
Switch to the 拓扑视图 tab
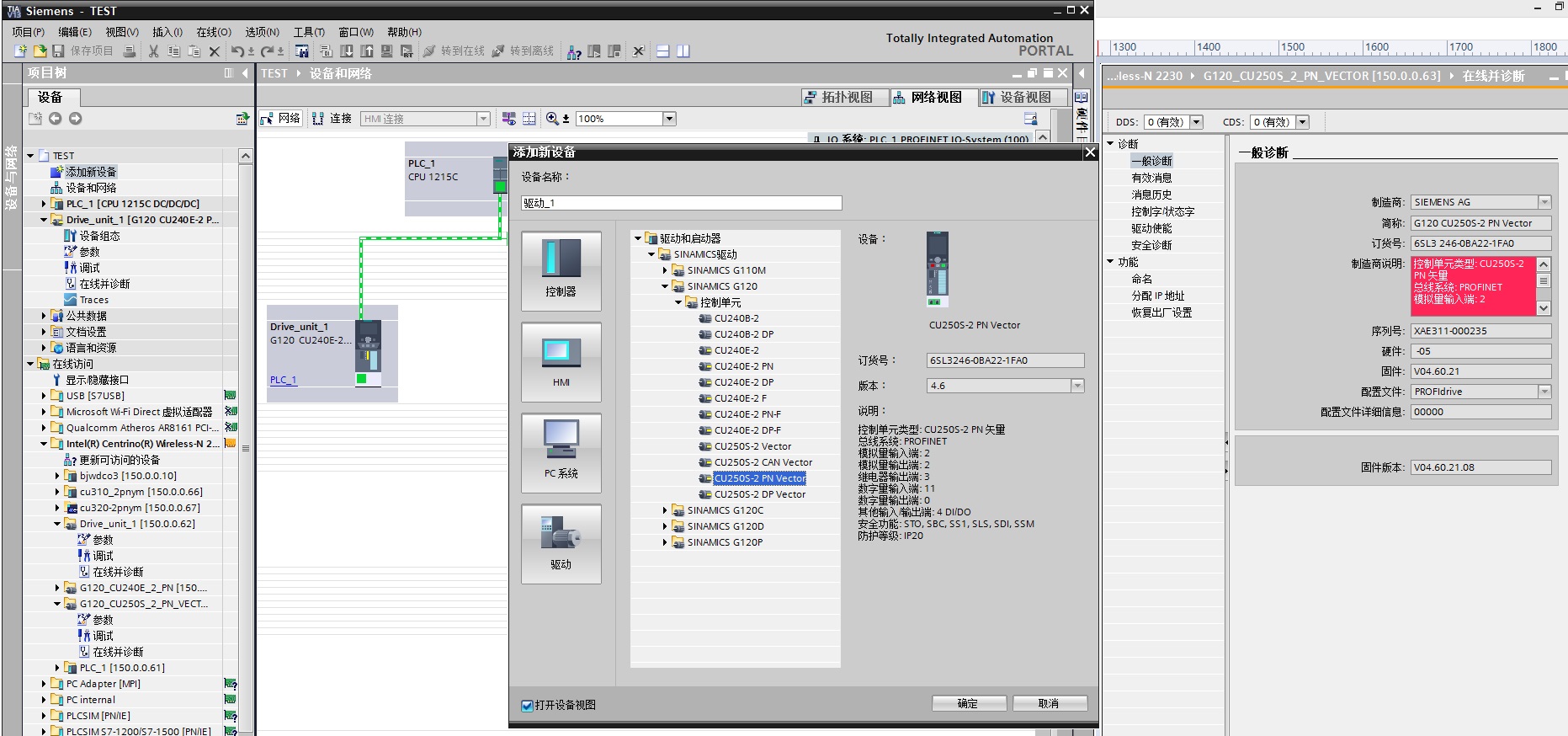click(x=845, y=98)
